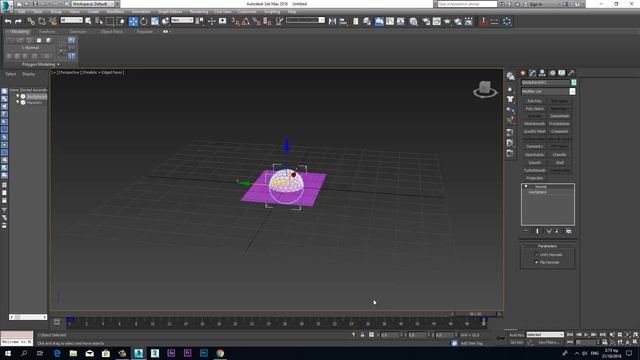This screenshot has height=360, width=640.
Task: Toggle the Percent Snap icon
Action: point(256,21)
